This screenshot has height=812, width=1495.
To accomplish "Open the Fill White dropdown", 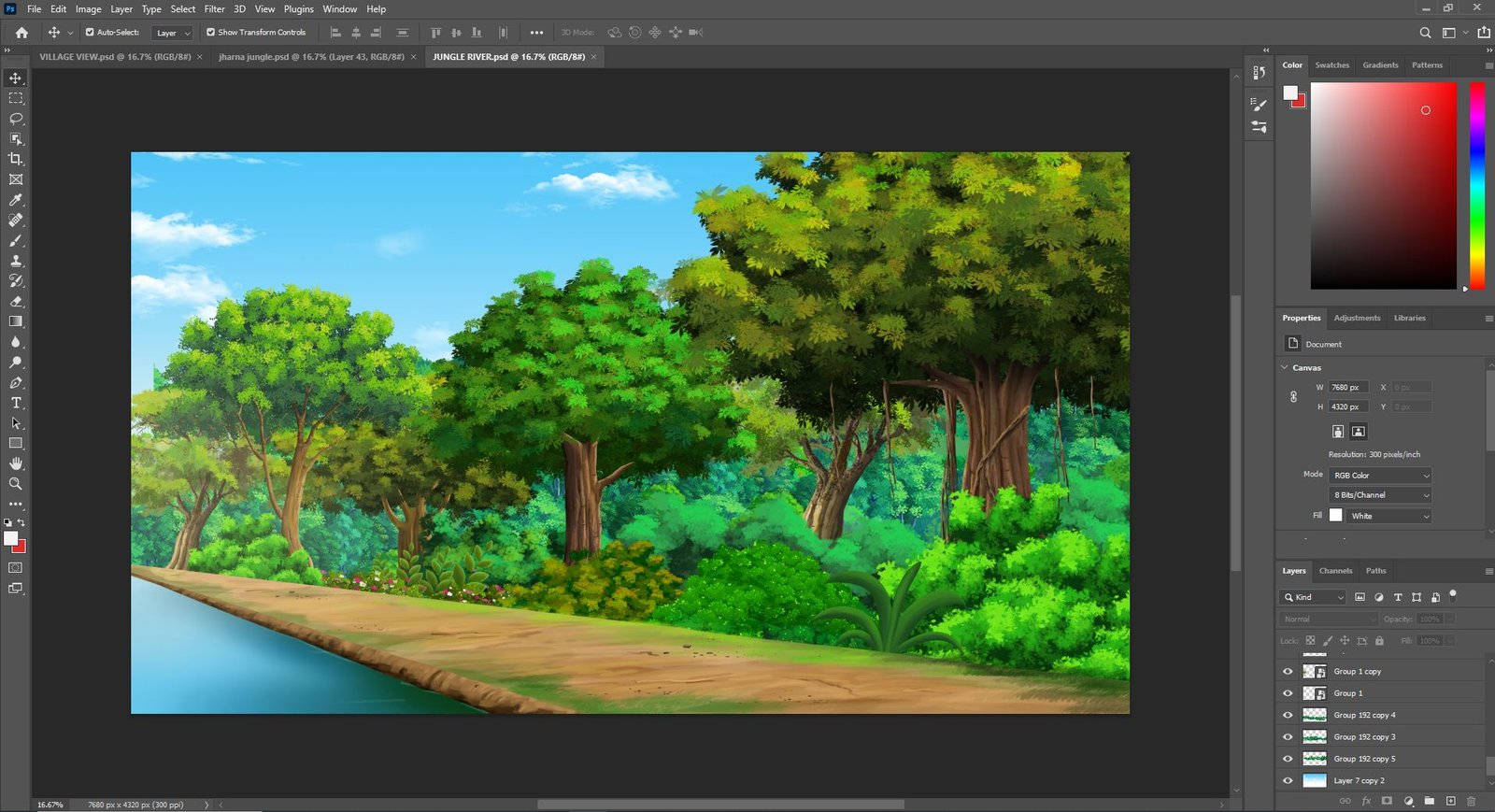I will pyautogui.click(x=1388, y=516).
